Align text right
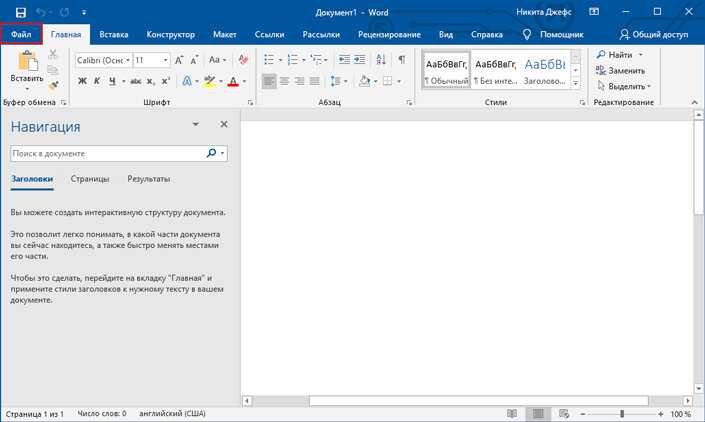The width and height of the screenshot is (705, 422). [x=299, y=81]
